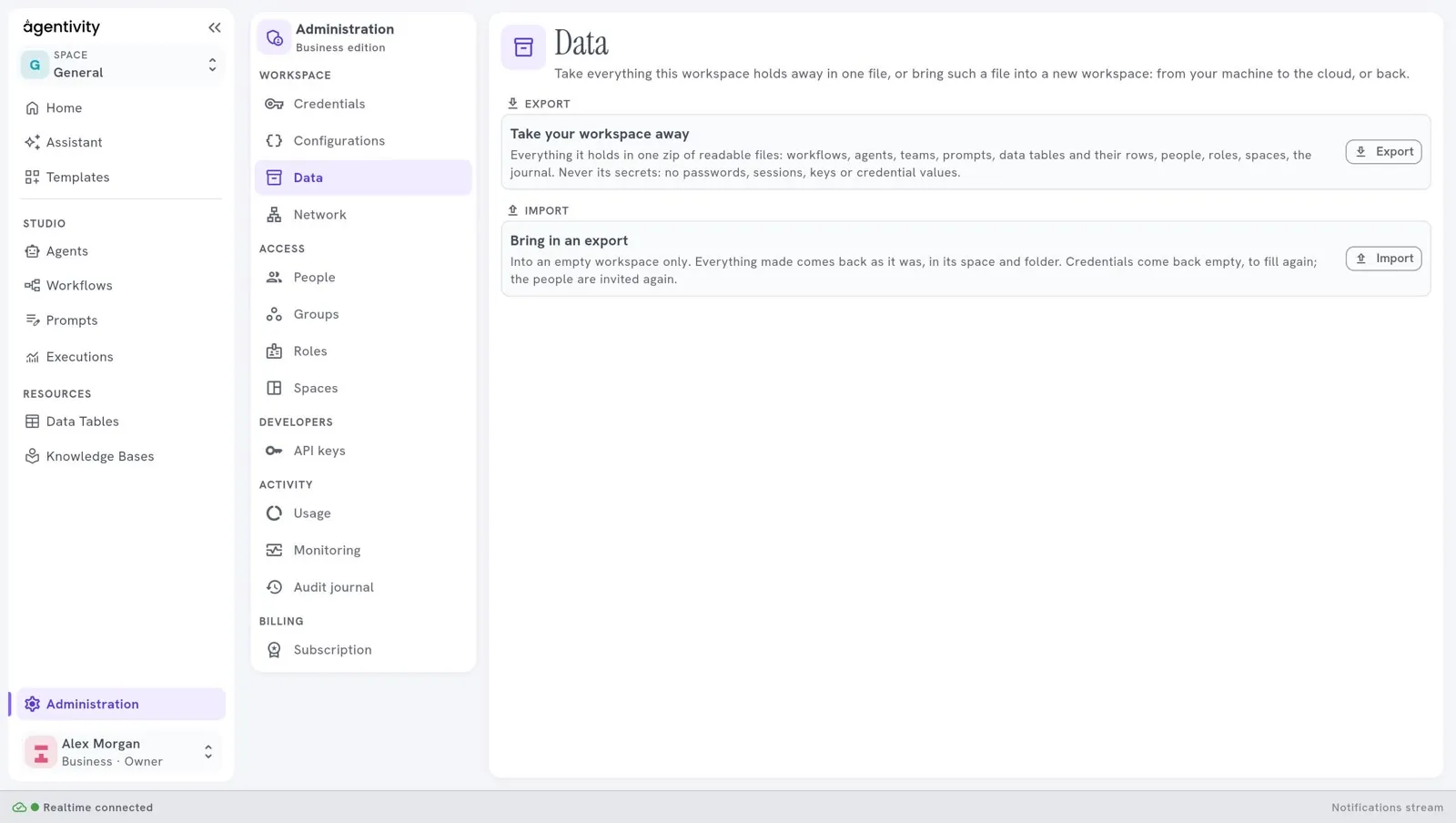
Task: Click the Agents robot icon
Action: point(32,251)
